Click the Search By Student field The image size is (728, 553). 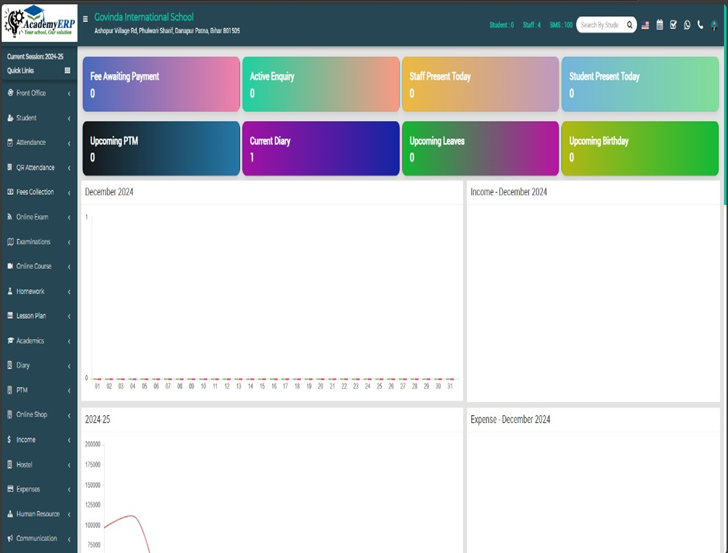[601, 25]
